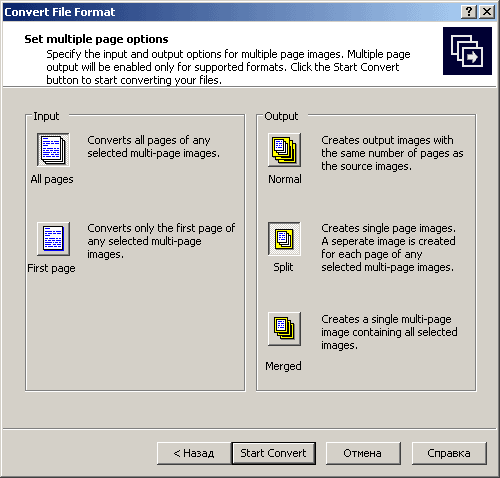Click the Start Convert button
Screen dimensions: 500x478
[x=274, y=453]
